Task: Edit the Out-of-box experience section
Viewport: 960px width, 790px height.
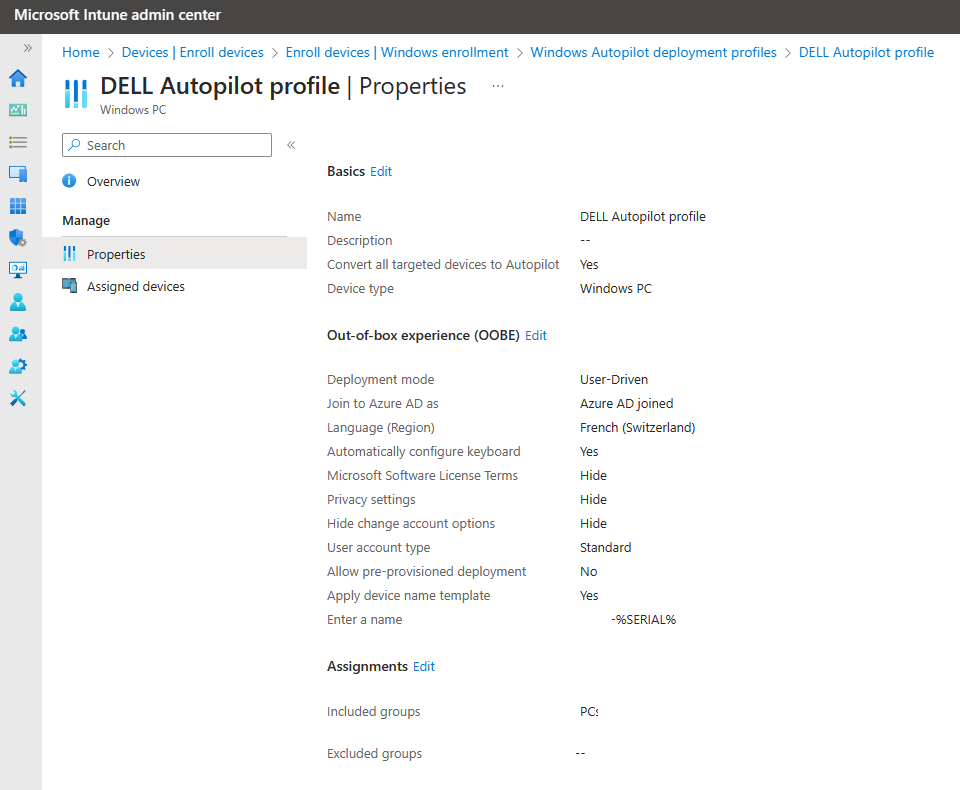Action: [x=536, y=336]
